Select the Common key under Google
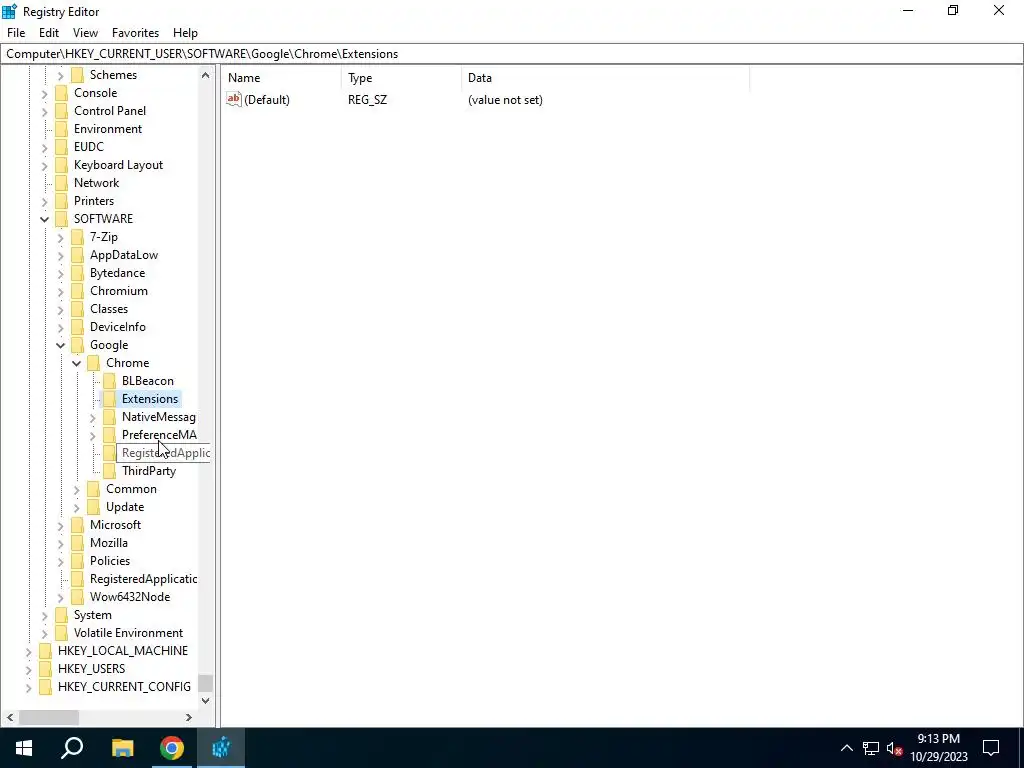This screenshot has height=768, width=1024. pos(131,489)
